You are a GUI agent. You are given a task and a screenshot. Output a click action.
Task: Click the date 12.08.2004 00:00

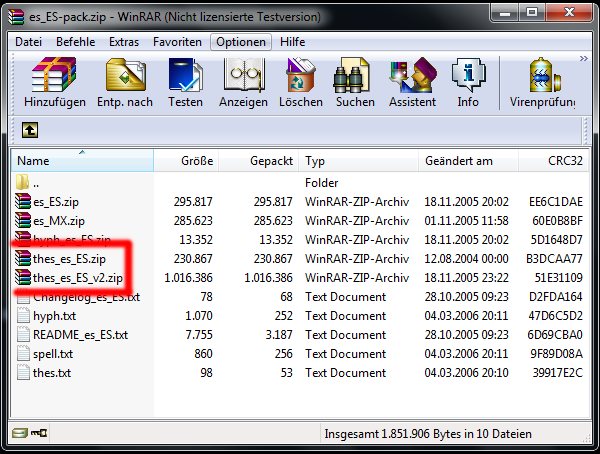pyautogui.click(x=466, y=259)
